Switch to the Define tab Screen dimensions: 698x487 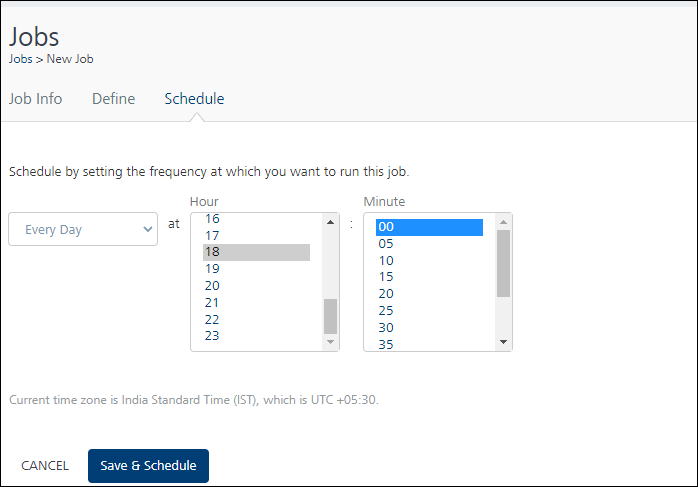(114, 99)
